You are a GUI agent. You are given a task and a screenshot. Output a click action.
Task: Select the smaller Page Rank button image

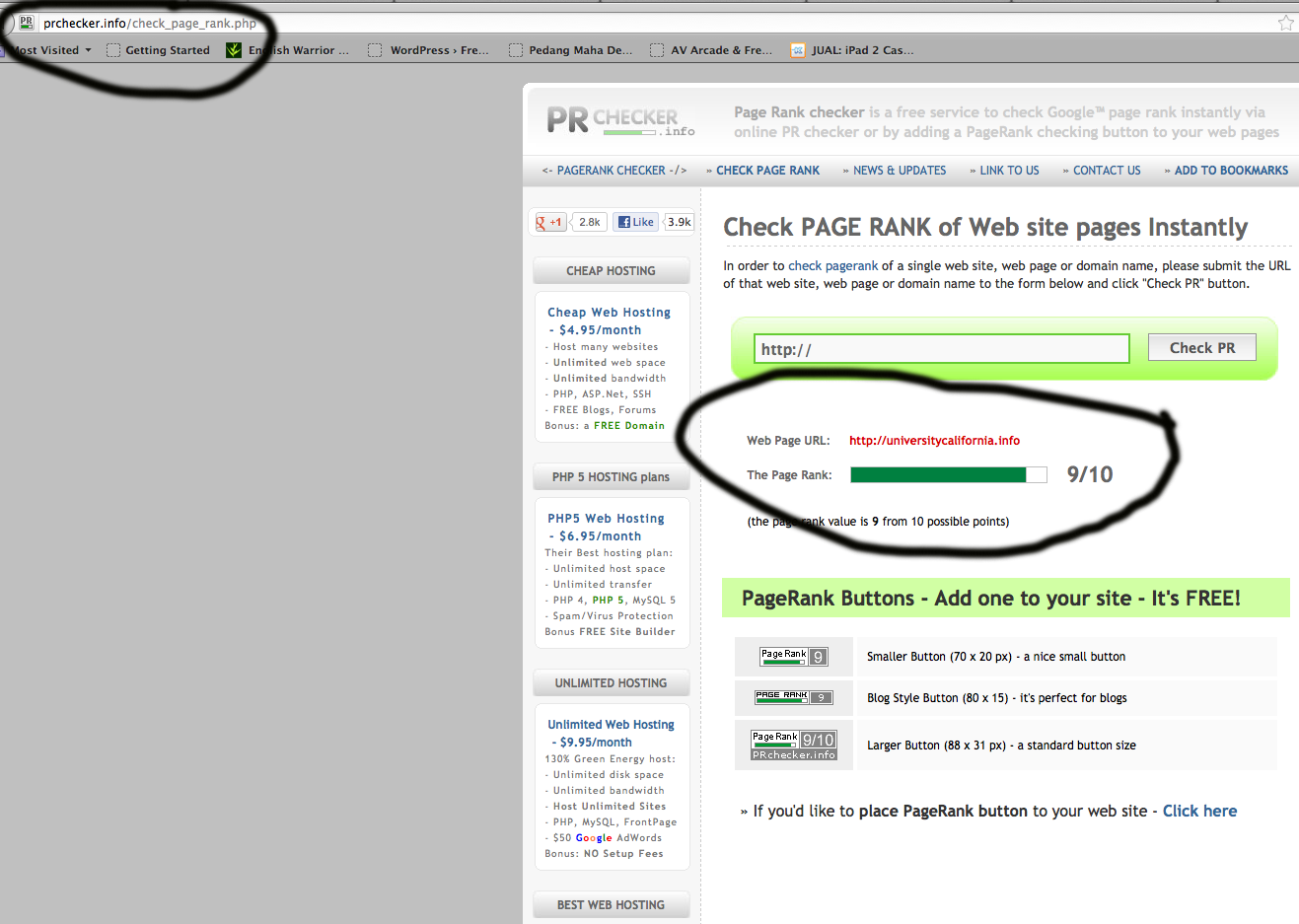pyautogui.click(x=793, y=656)
